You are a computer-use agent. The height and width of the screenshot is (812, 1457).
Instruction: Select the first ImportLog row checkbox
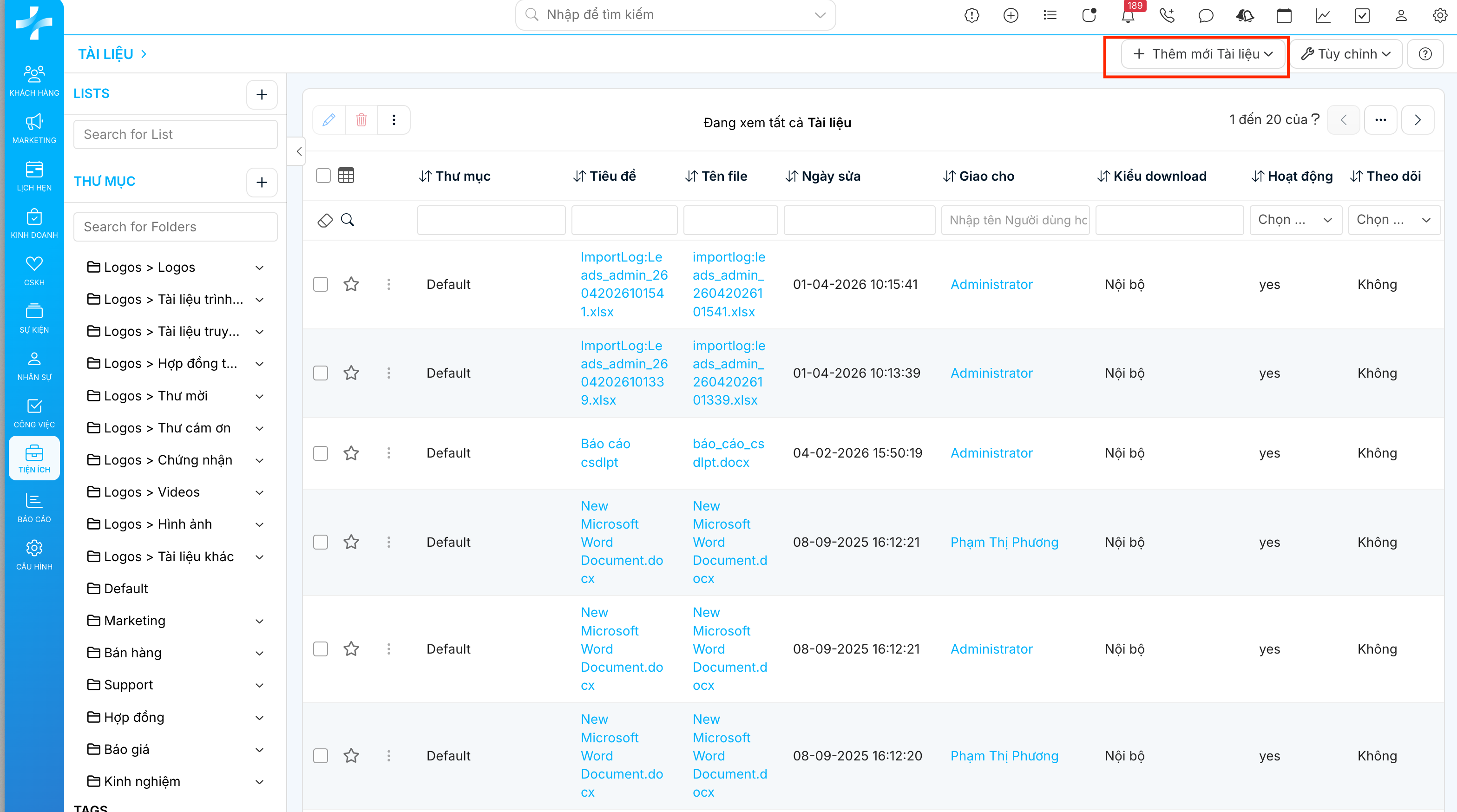pyautogui.click(x=321, y=284)
